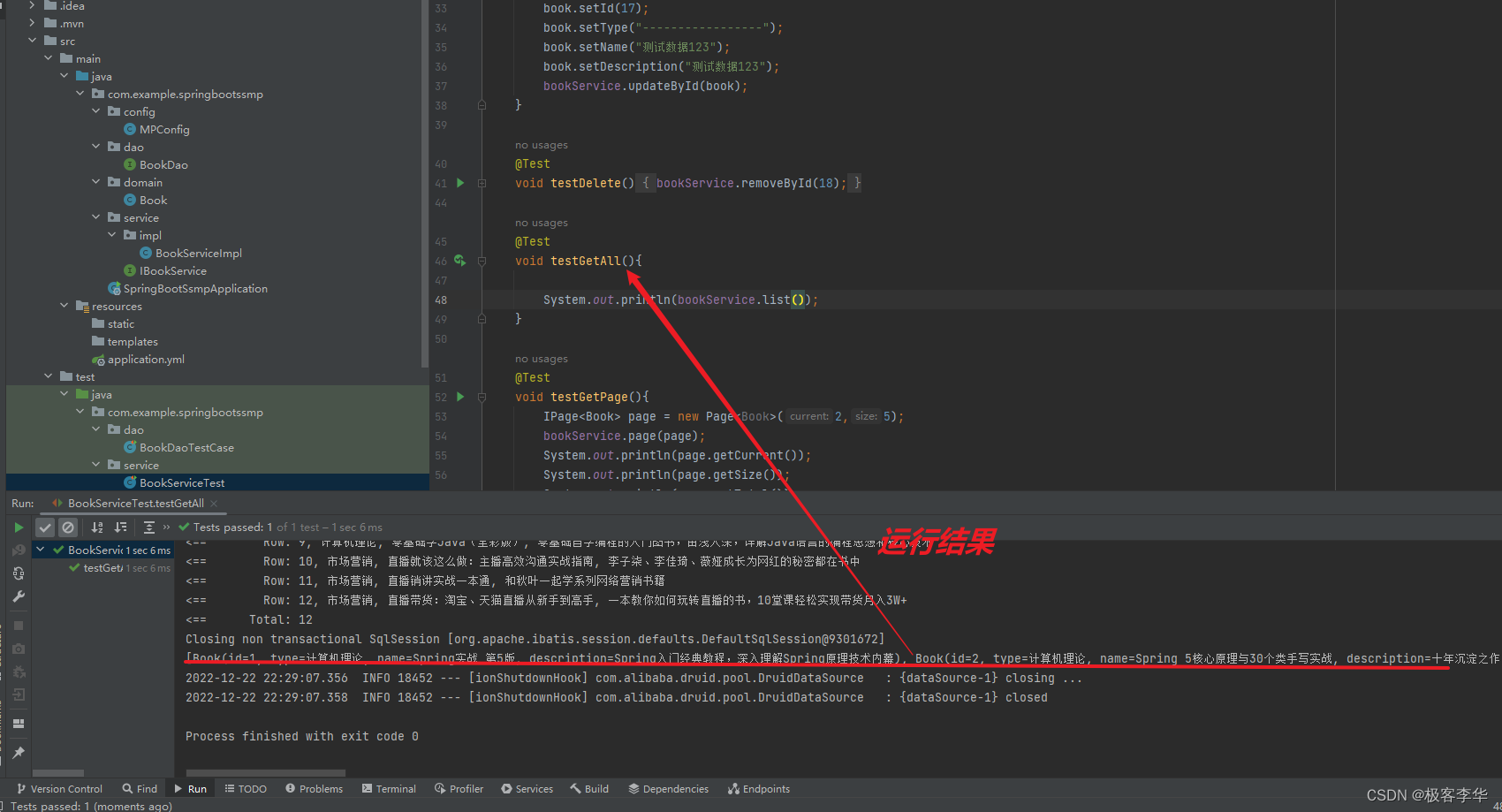Viewport: 1502px width, 812px height.
Task: Show more test toolbar actions chevron
Action: coord(167,527)
